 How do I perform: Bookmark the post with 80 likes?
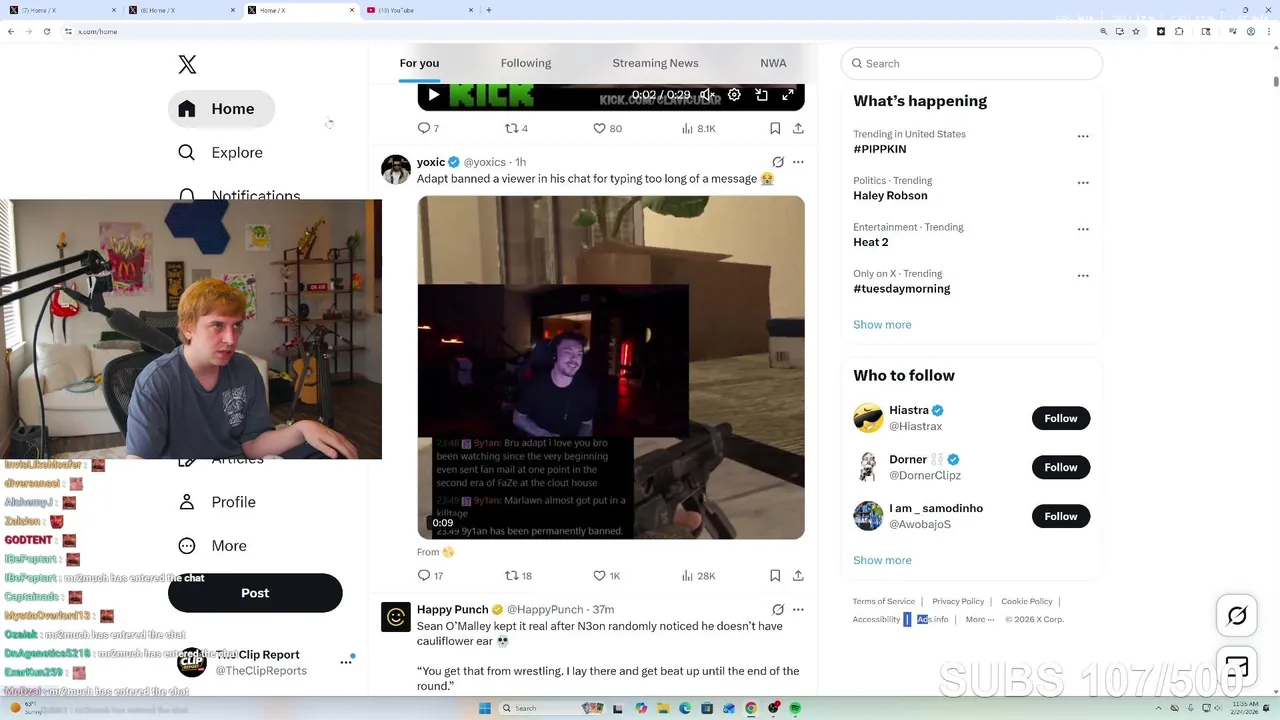tap(775, 128)
